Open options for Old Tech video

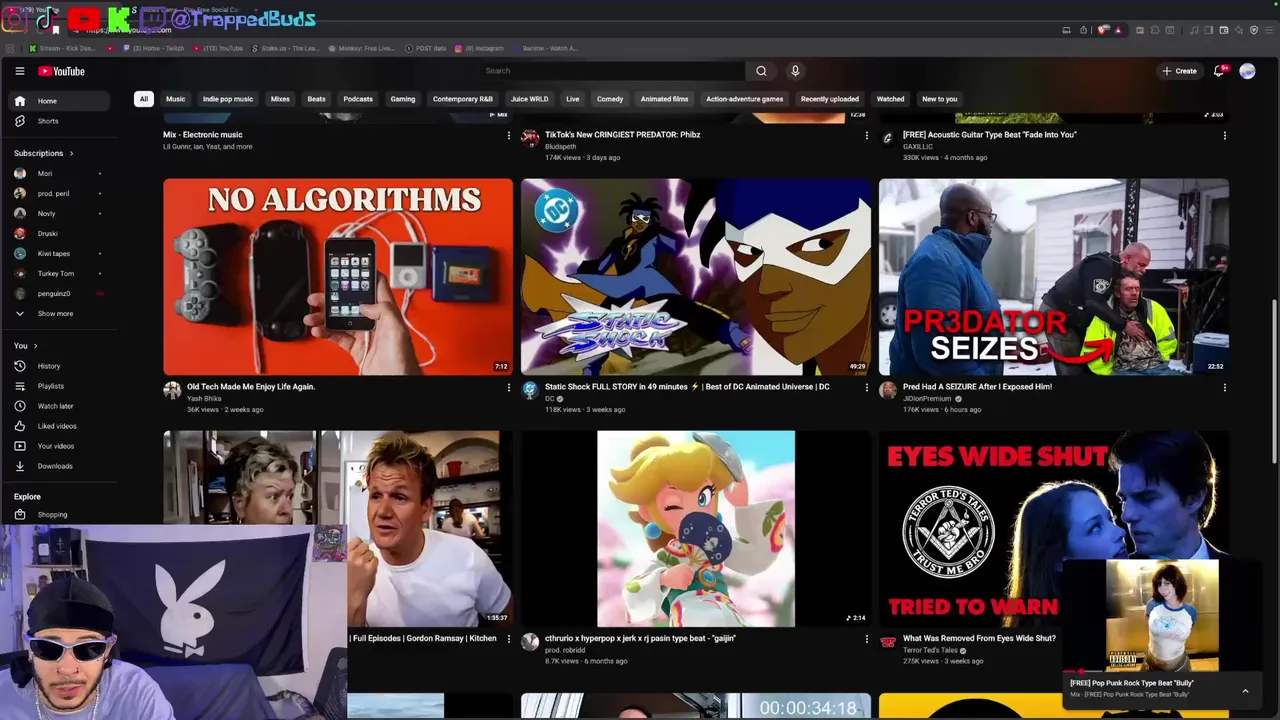[x=508, y=388]
